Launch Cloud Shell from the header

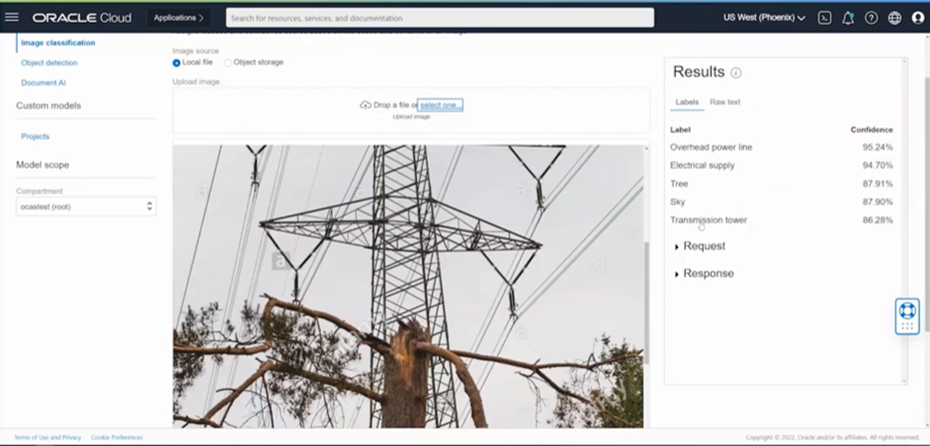tap(824, 18)
